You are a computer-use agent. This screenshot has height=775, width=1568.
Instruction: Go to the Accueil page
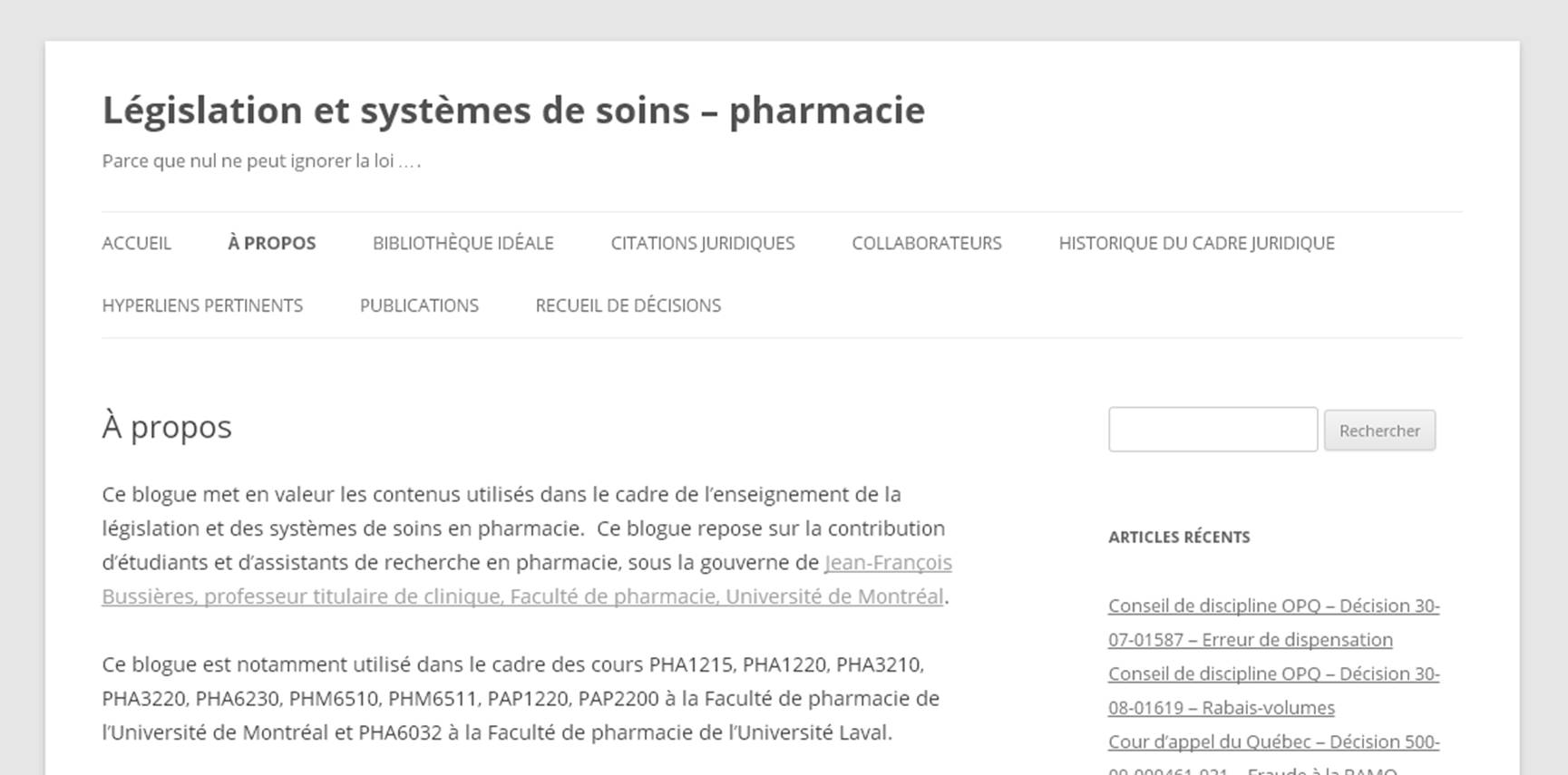tap(136, 243)
